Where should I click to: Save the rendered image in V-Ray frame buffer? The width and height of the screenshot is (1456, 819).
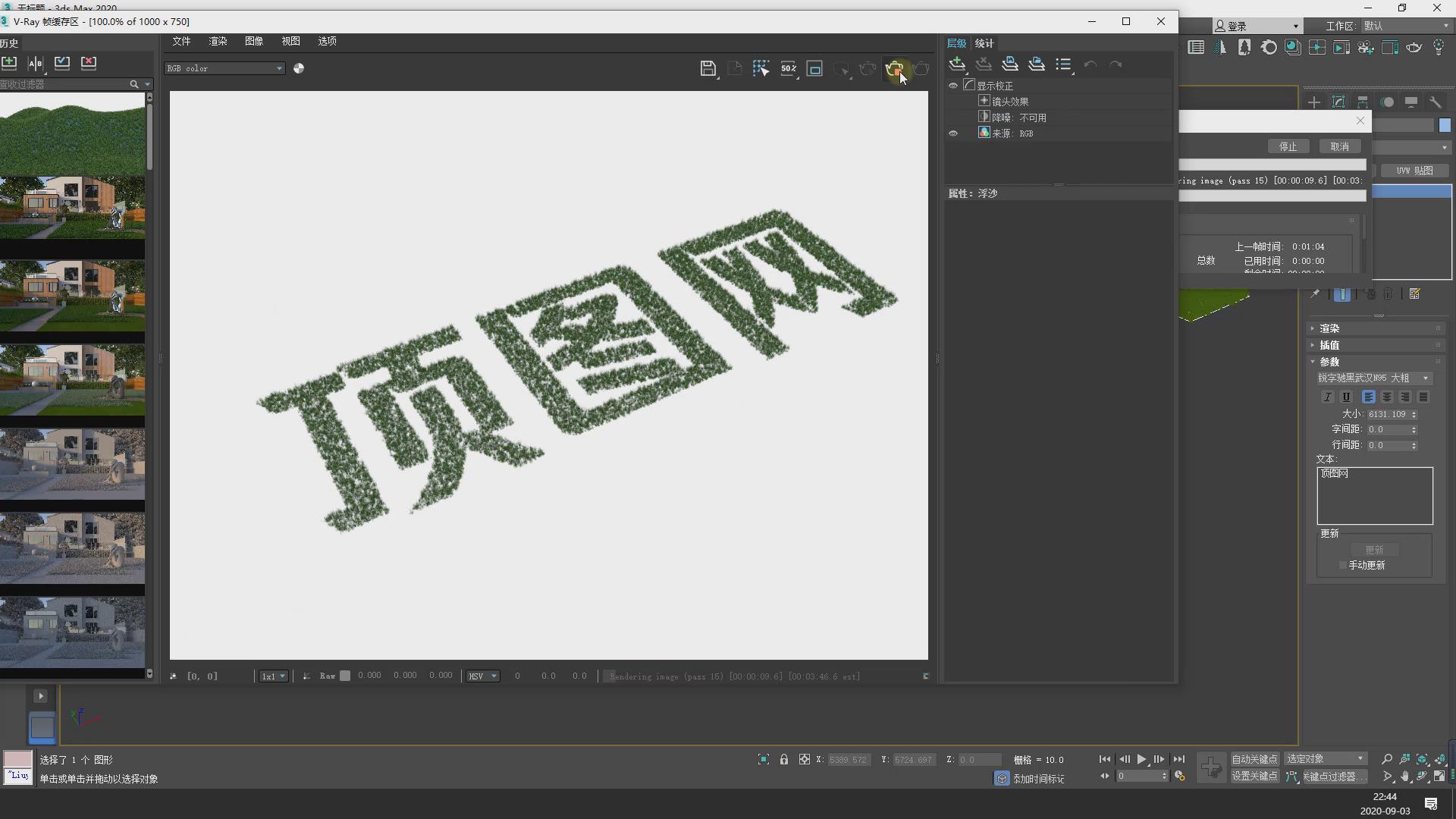click(x=708, y=68)
